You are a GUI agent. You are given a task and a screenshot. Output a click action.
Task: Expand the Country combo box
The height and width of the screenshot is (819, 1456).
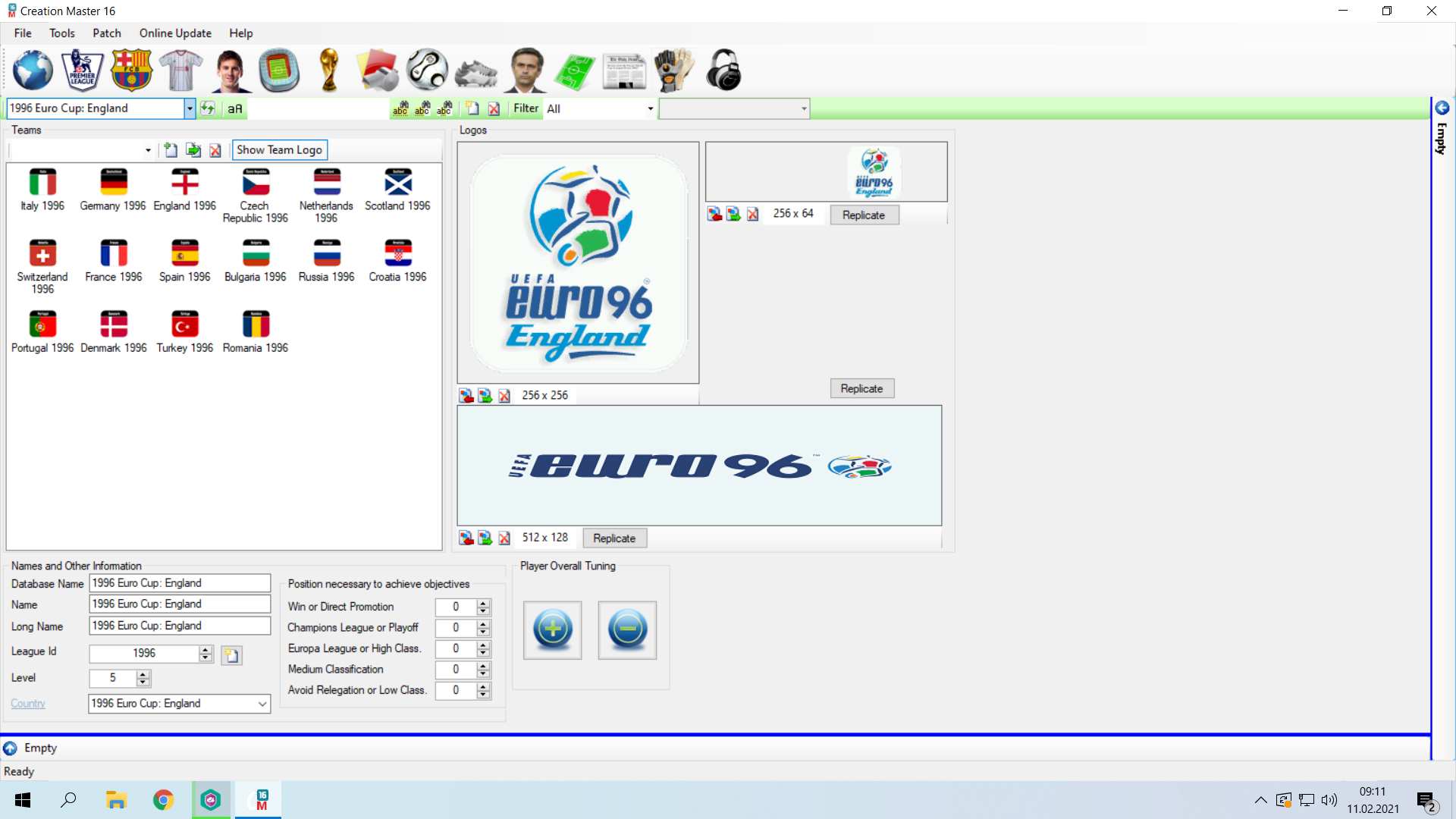tap(262, 704)
